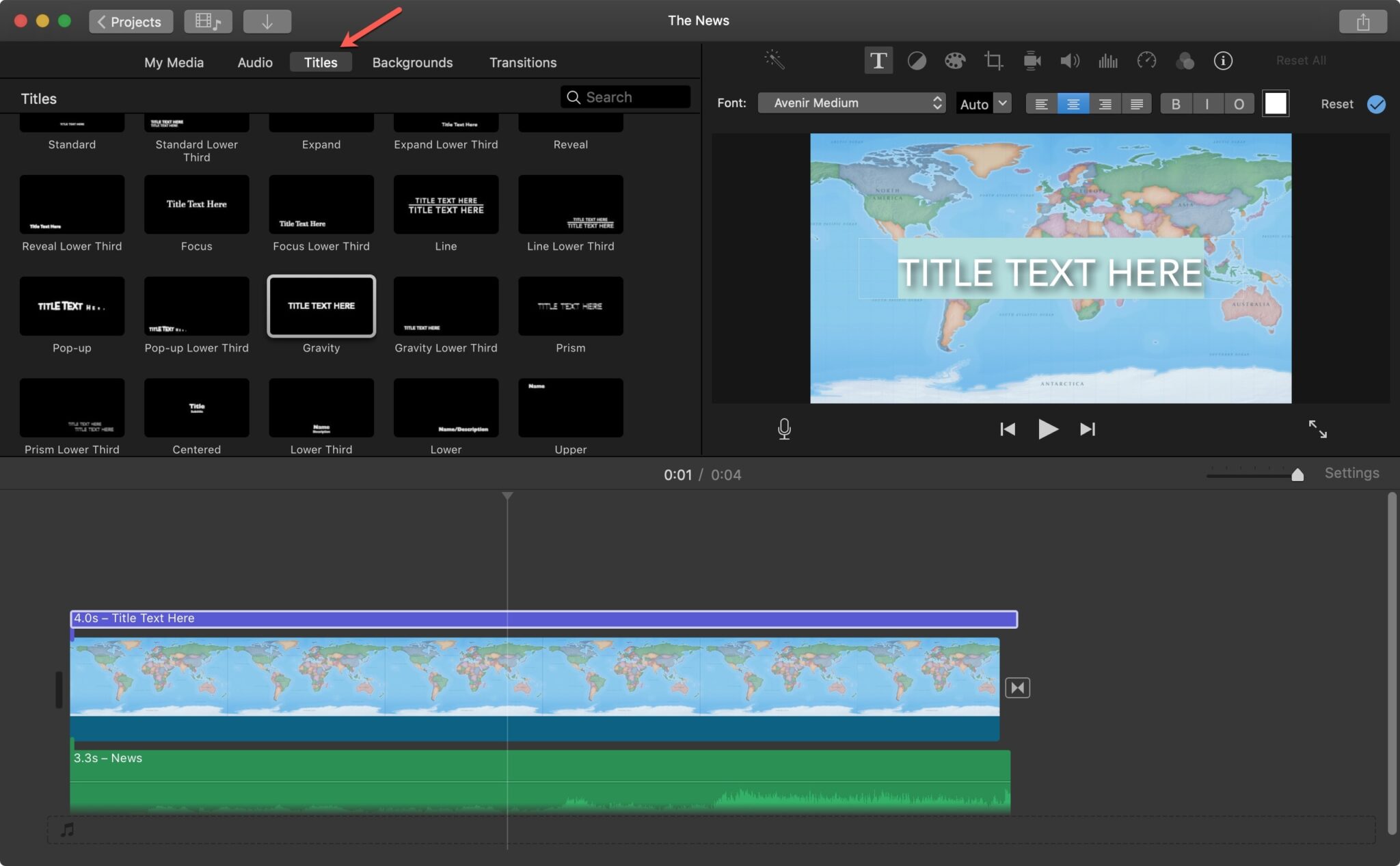Toggle outline formatting on the title

[1239, 103]
